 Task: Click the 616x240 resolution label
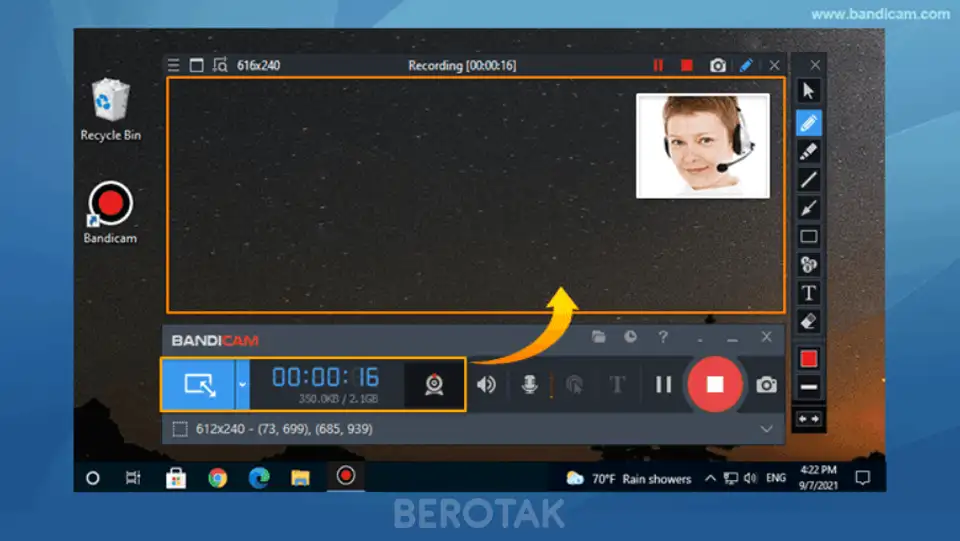pyautogui.click(x=258, y=65)
